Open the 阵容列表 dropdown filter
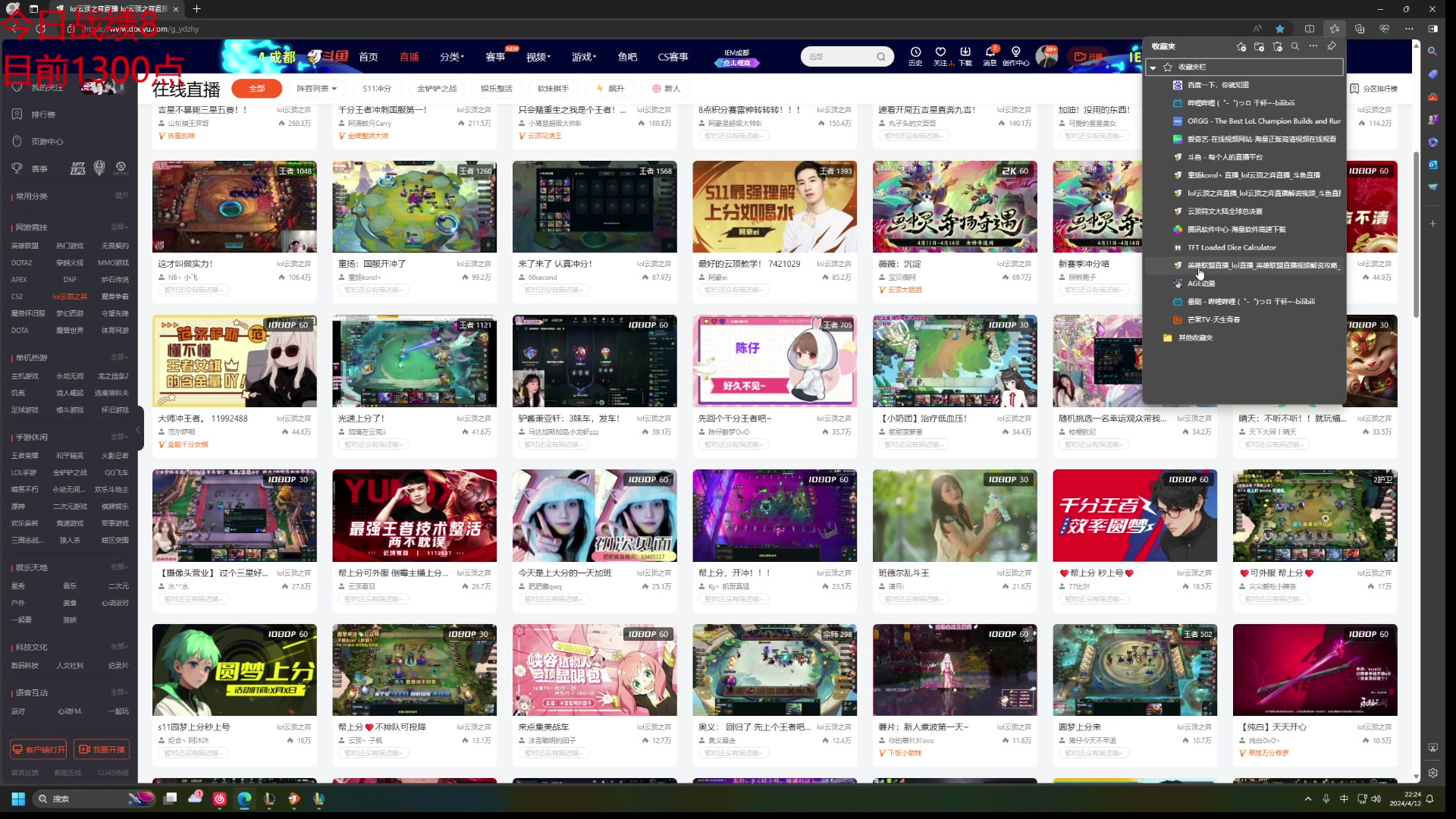This screenshot has width=1456, height=819. [x=316, y=89]
